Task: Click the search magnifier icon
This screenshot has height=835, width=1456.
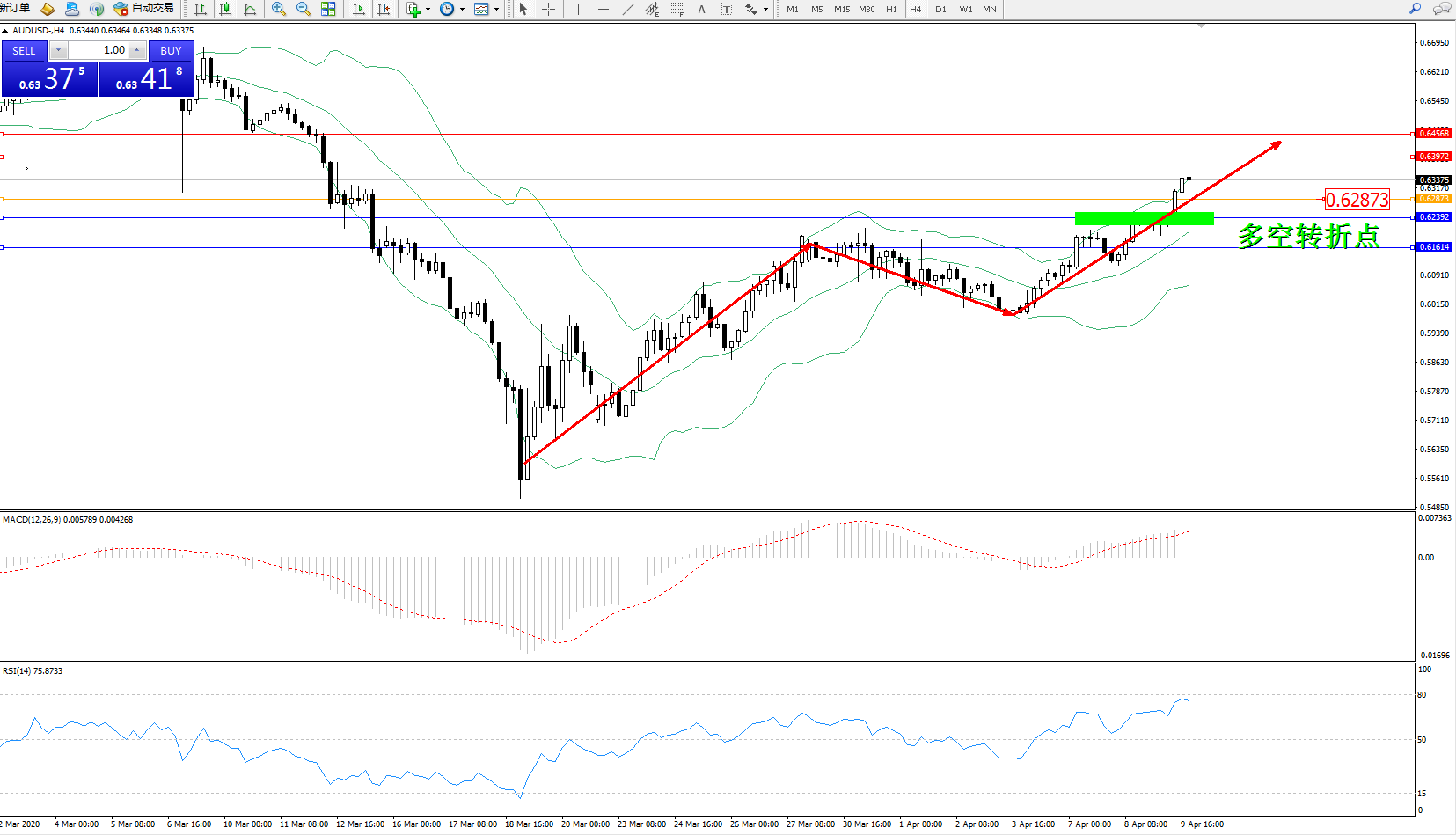Action: 1415,9
